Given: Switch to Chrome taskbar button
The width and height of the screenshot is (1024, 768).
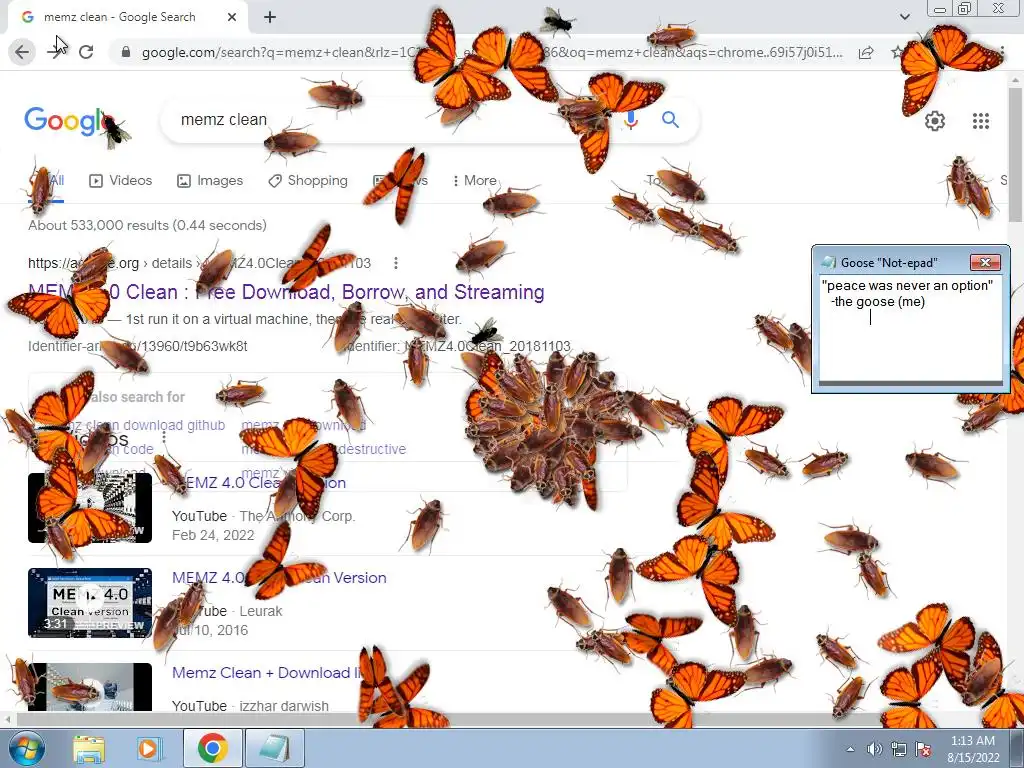Looking at the screenshot, I should 212,748.
